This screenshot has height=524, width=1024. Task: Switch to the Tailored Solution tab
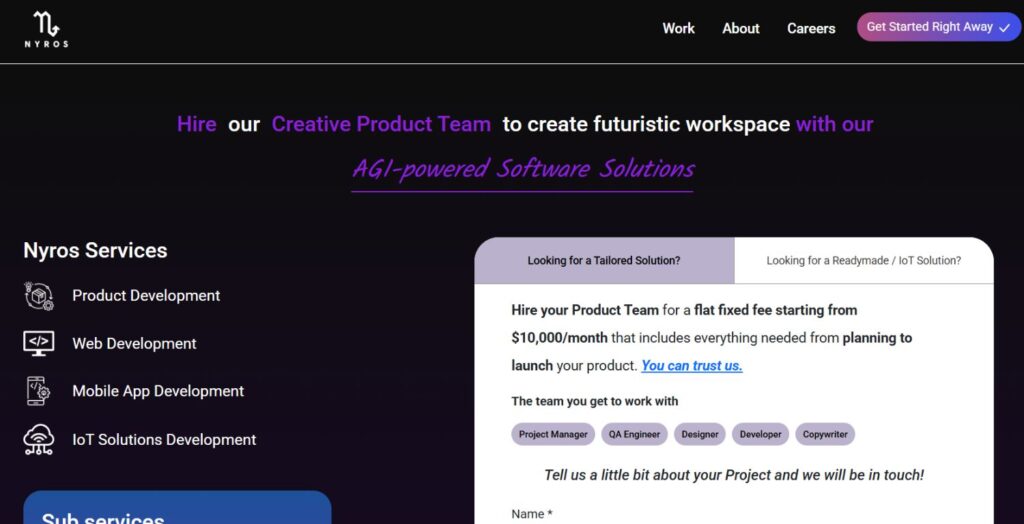coord(604,260)
